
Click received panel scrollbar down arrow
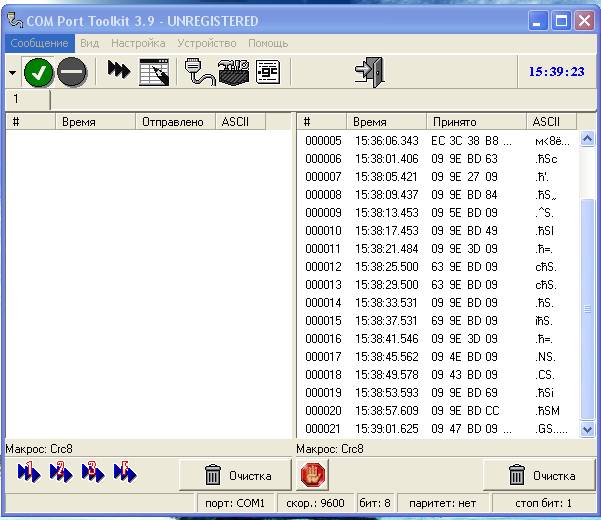point(588,430)
